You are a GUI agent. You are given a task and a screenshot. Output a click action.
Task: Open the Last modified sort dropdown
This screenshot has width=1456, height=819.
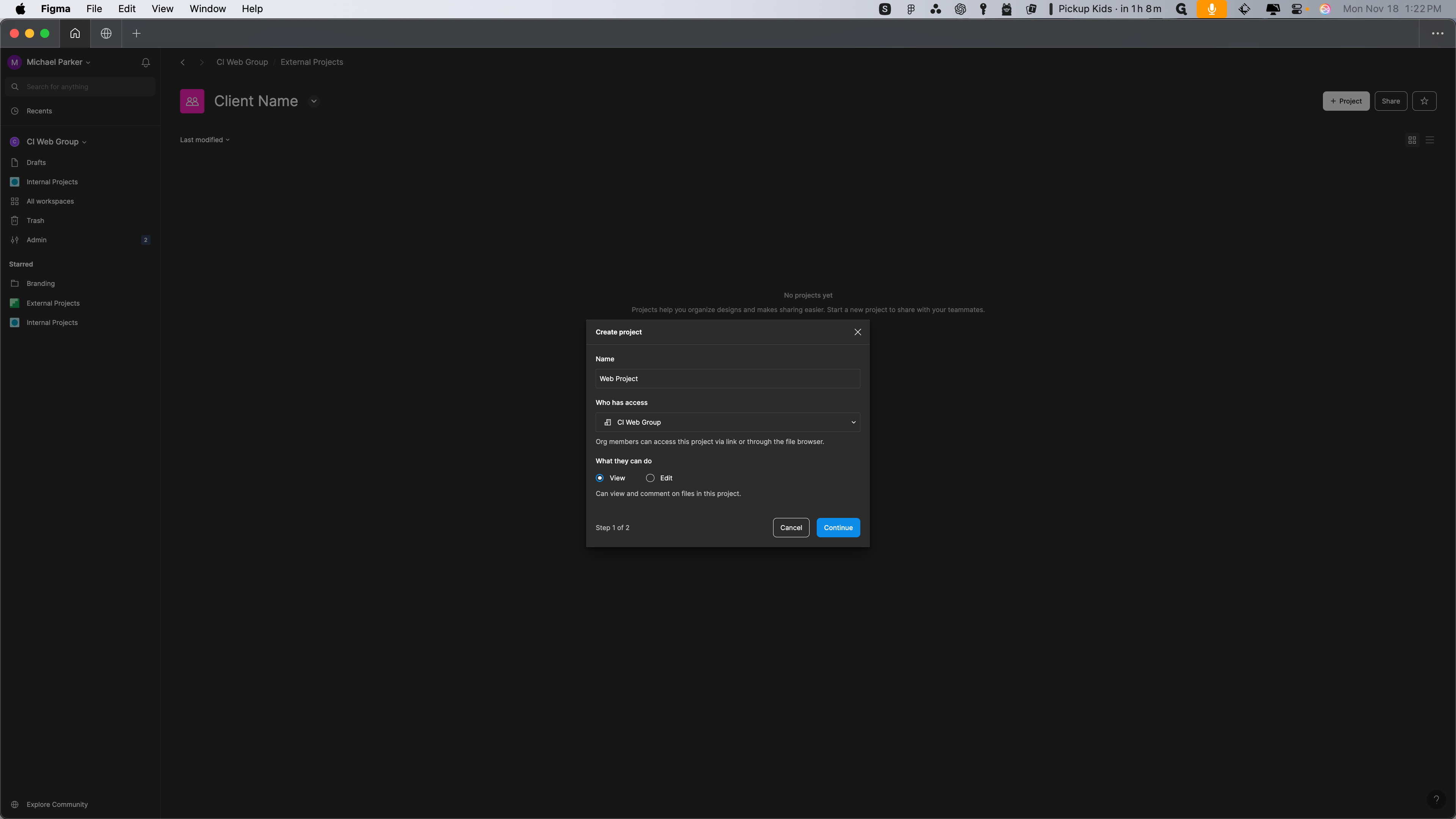(205, 140)
